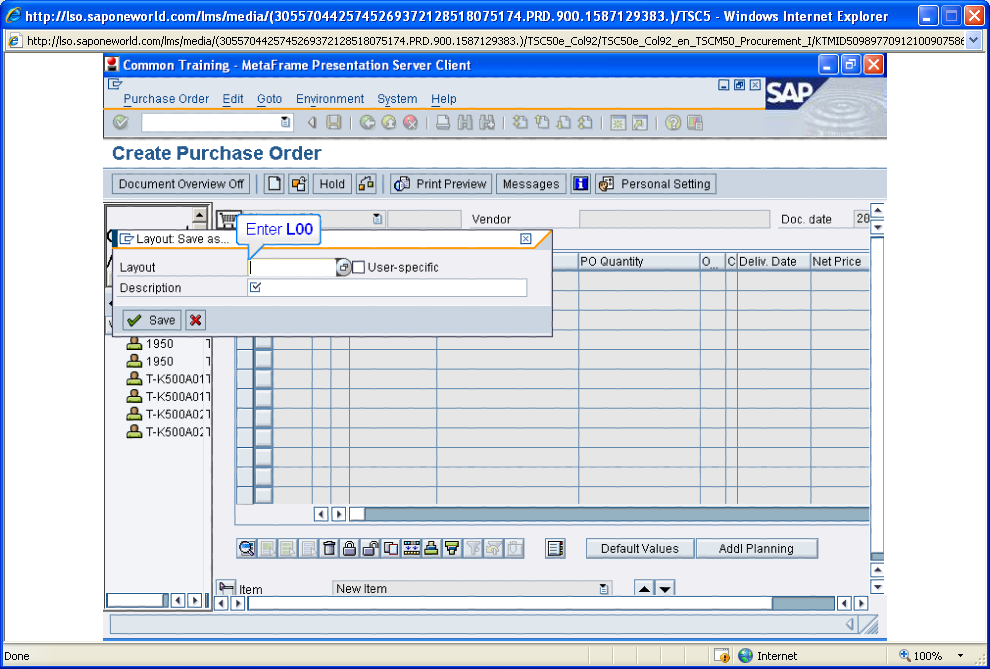Click the Other Purchase Order icon
This screenshot has height=669, width=990.
tap(299, 184)
